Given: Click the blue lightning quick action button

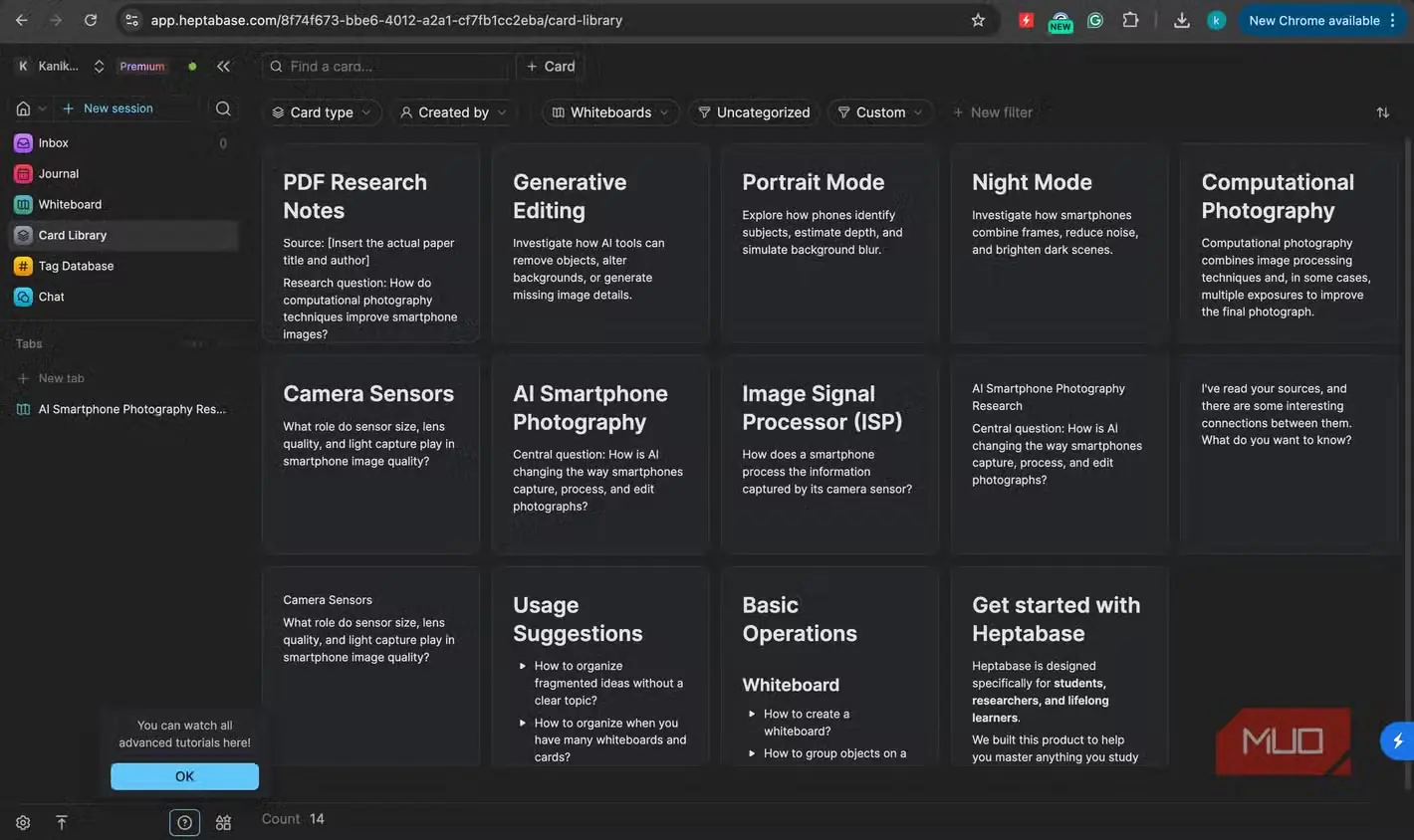Looking at the screenshot, I should [1397, 740].
